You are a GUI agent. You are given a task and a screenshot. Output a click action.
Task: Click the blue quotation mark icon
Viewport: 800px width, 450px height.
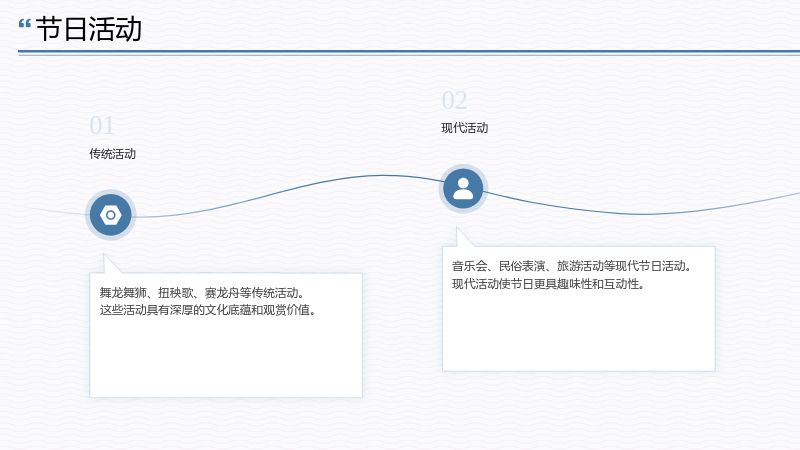coord(24,24)
